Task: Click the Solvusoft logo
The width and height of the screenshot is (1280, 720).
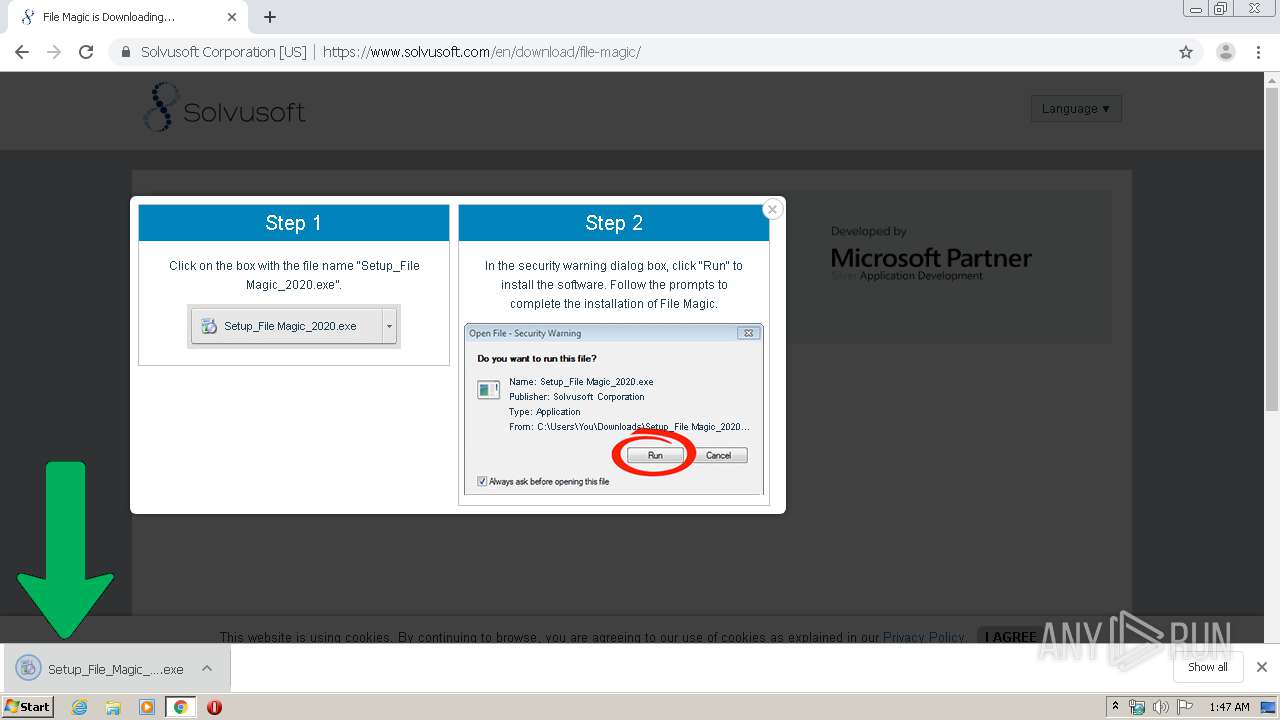Action: [224, 108]
